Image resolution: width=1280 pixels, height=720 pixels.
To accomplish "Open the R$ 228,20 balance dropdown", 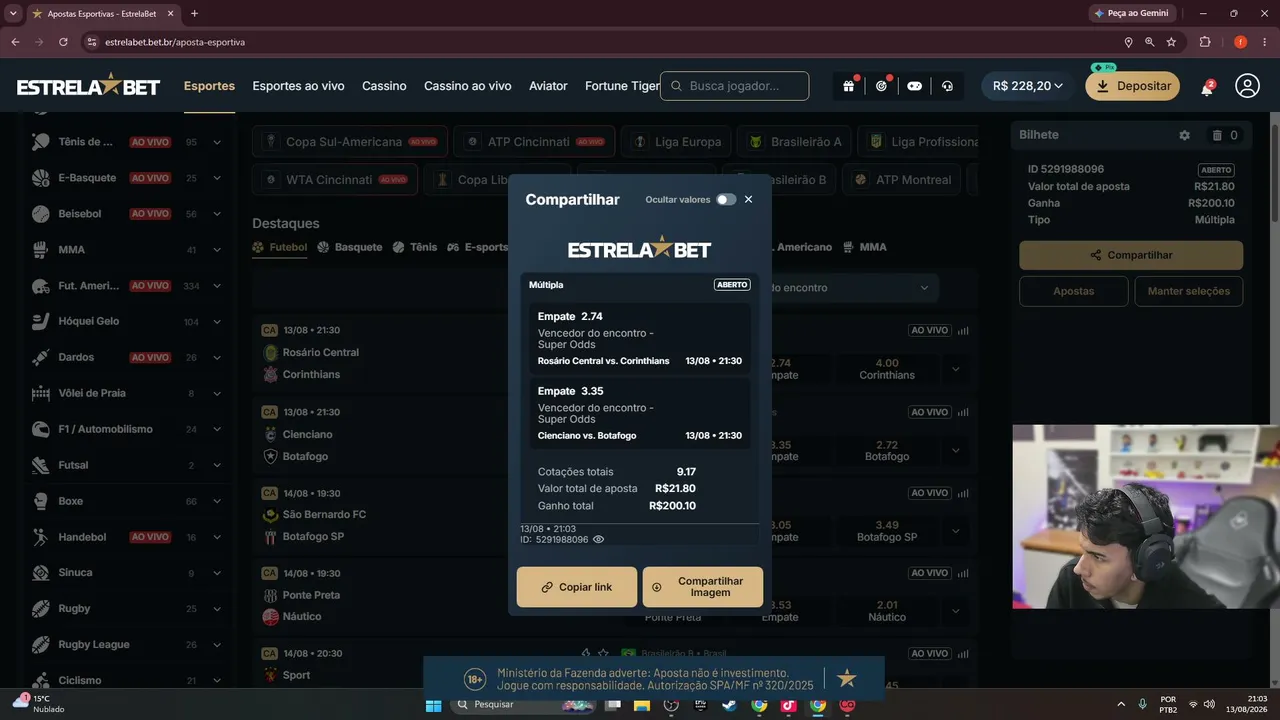I will point(1028,86).
